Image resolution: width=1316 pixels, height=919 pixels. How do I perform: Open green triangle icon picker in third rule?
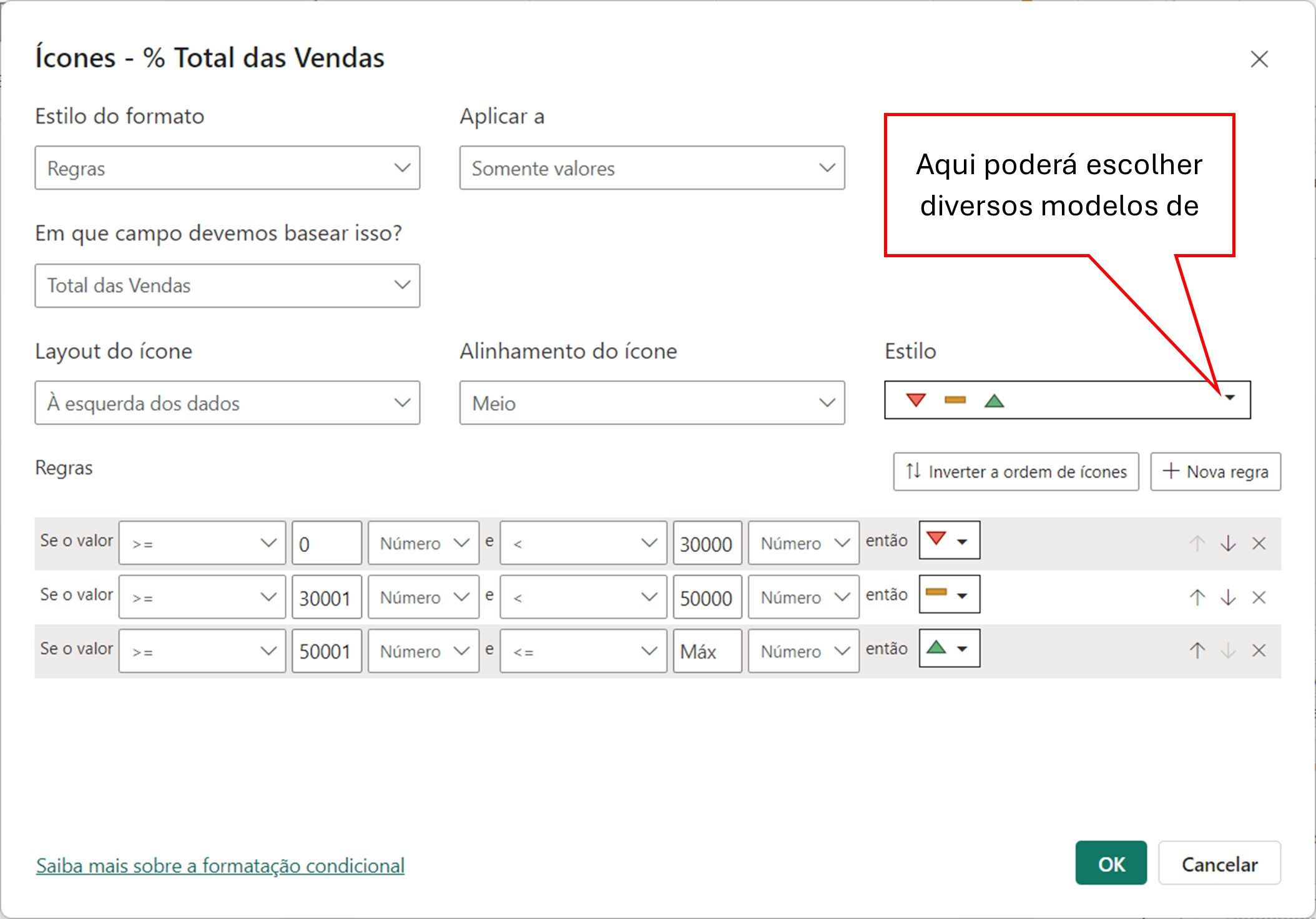(x=949, y=649)
